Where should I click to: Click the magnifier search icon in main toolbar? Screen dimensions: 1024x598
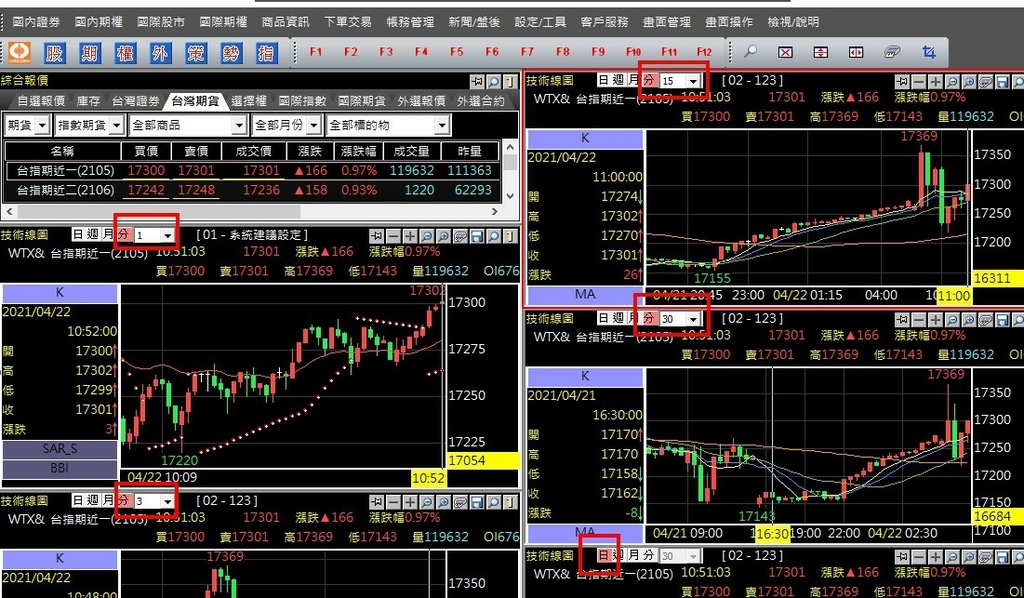coord(750,52)
